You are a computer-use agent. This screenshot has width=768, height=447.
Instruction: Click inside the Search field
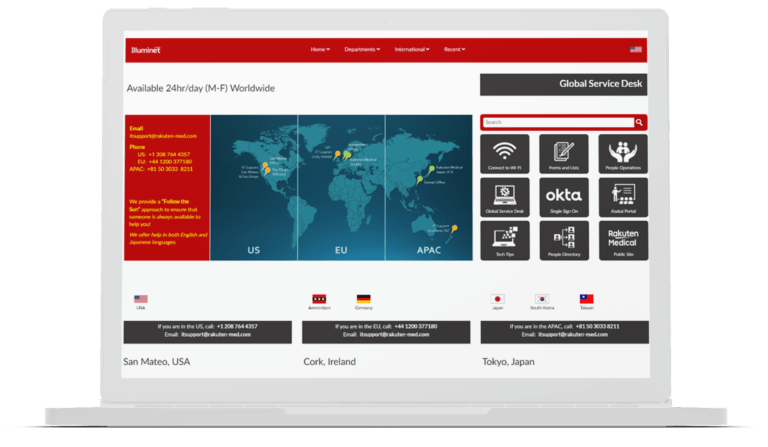click(x=558, y=122)
